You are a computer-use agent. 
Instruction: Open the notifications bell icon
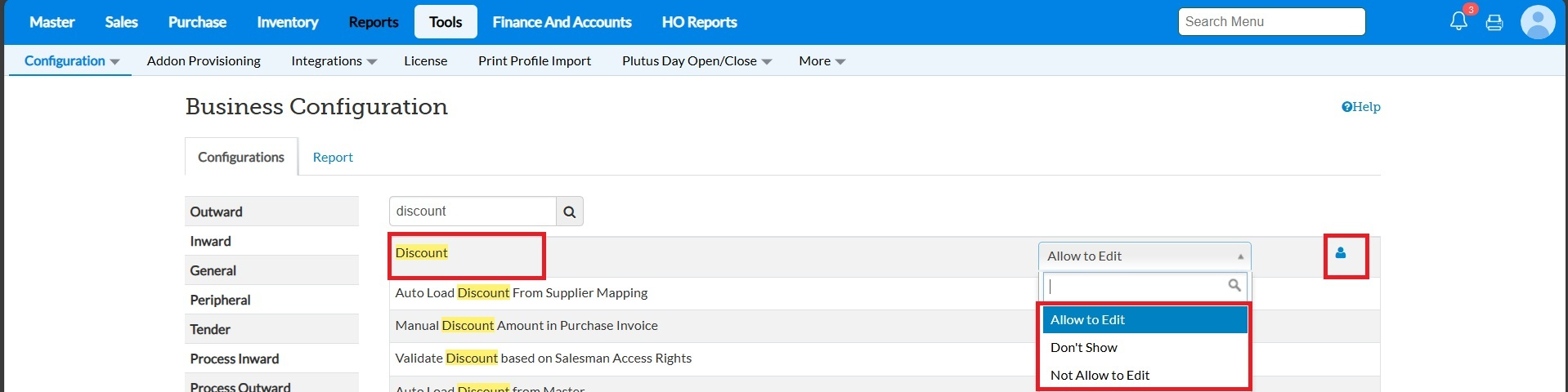1458,22
